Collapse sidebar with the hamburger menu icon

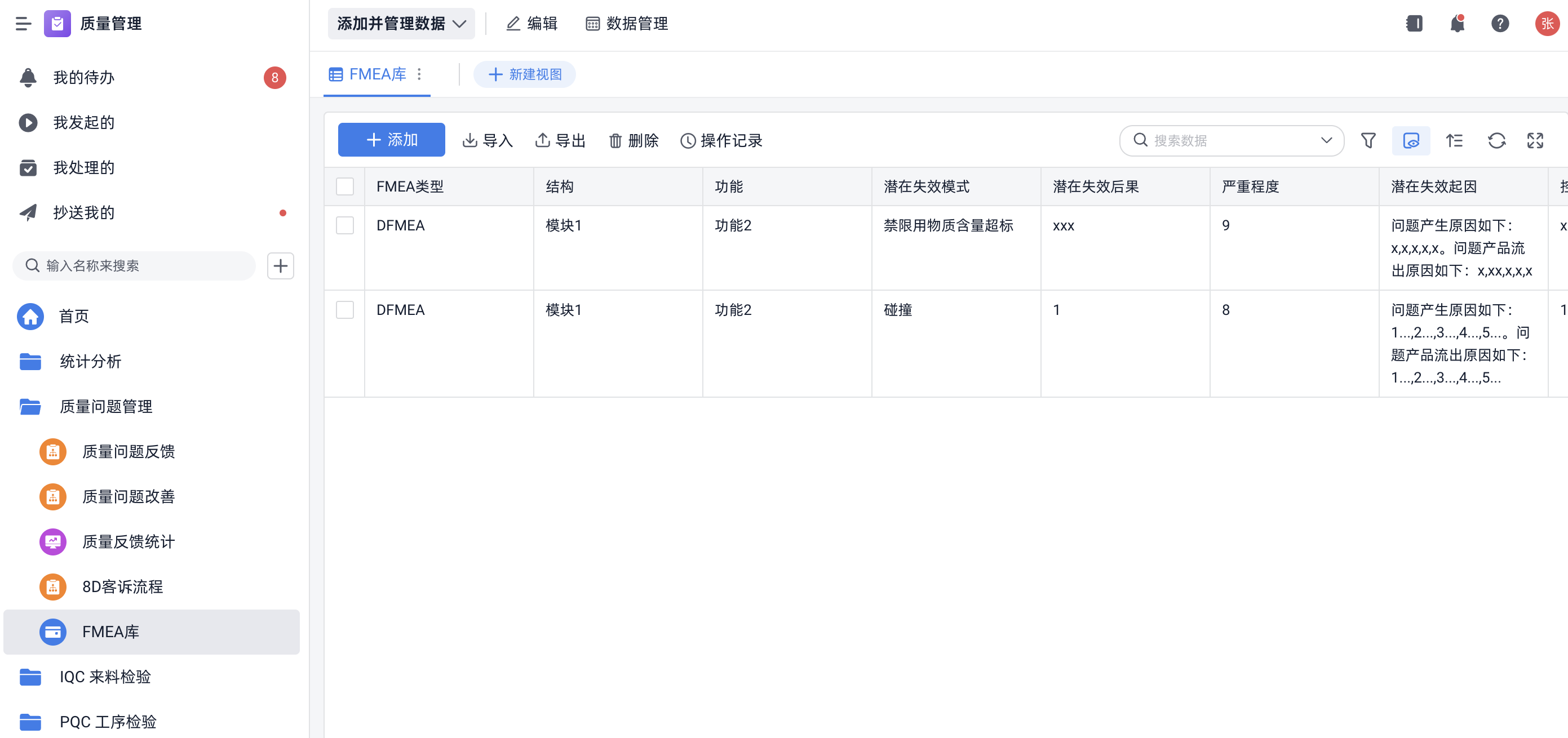23,24
